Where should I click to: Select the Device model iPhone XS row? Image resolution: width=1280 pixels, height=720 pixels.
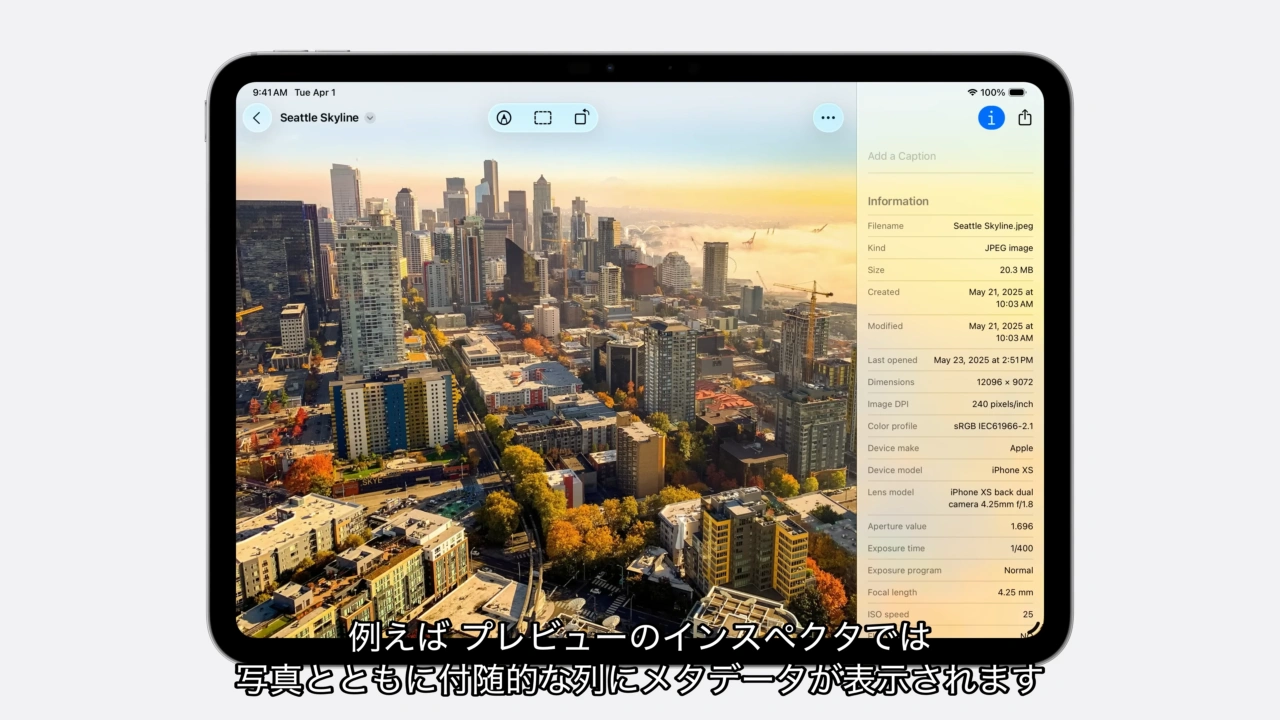pyautogui.click(x=950, y=470)
